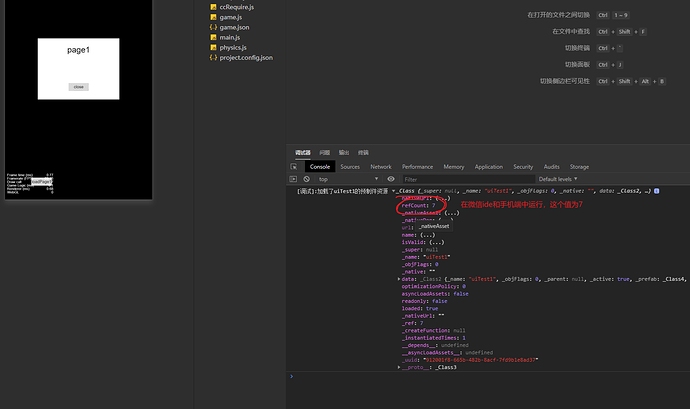Click the _createFunction: null property
690x409 pixels.
pyautogui.click(x=433, y=331)
